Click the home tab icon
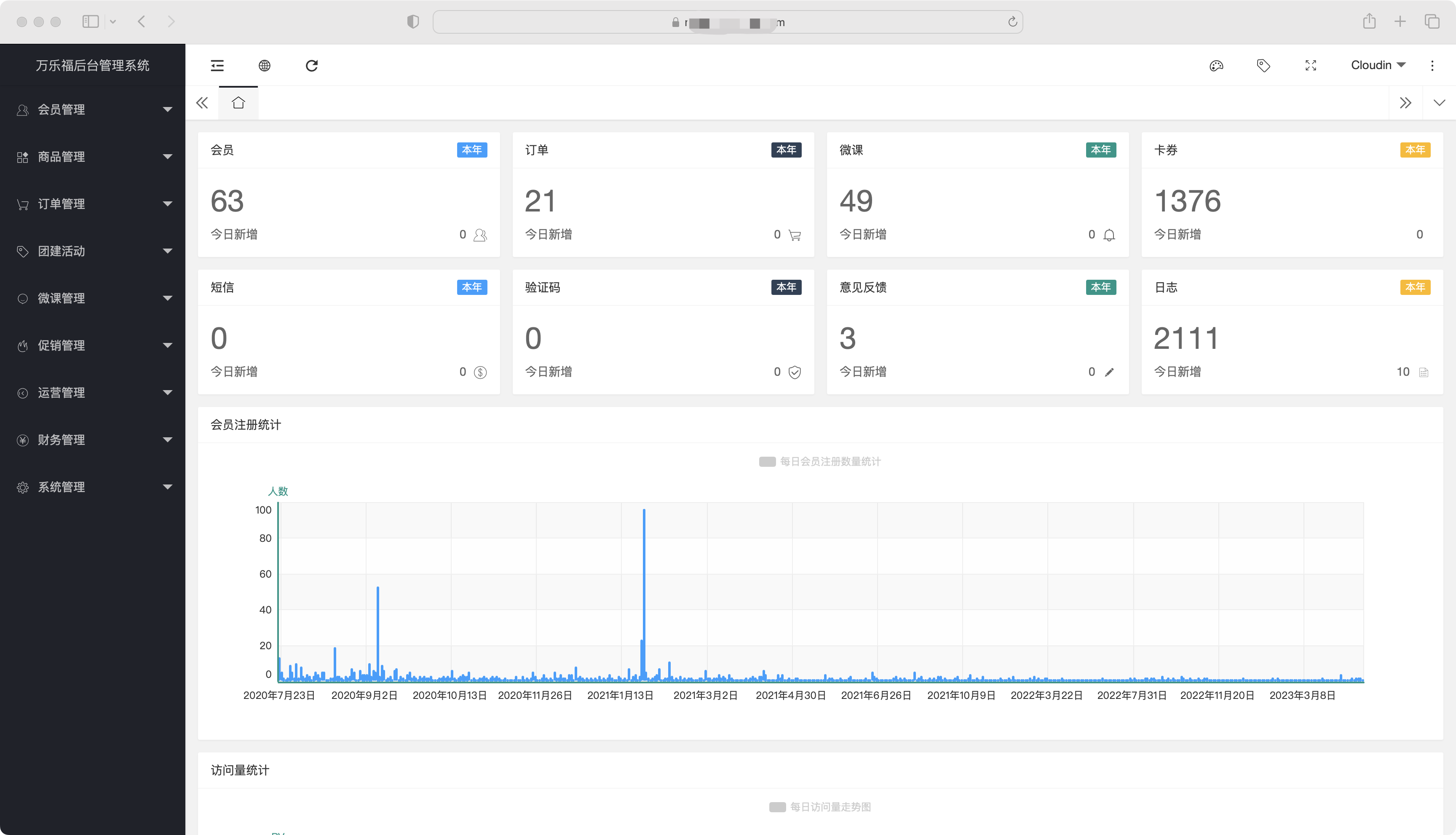Image resolution: width=1456 pixels, height=835 pixels. 238,103
